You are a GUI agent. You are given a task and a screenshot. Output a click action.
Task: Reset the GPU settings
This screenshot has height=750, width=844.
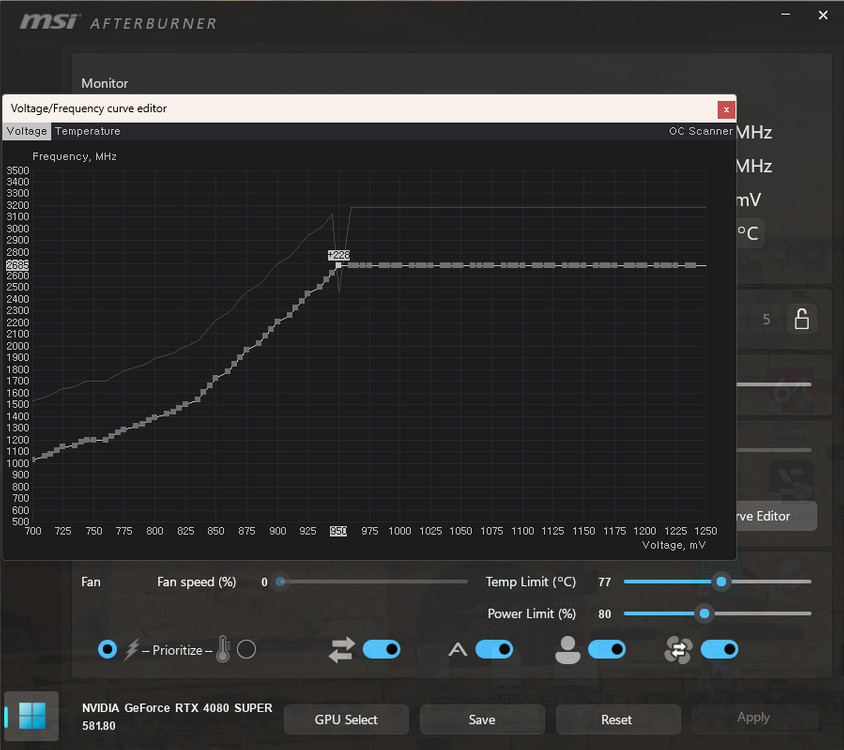click(617, 719)
